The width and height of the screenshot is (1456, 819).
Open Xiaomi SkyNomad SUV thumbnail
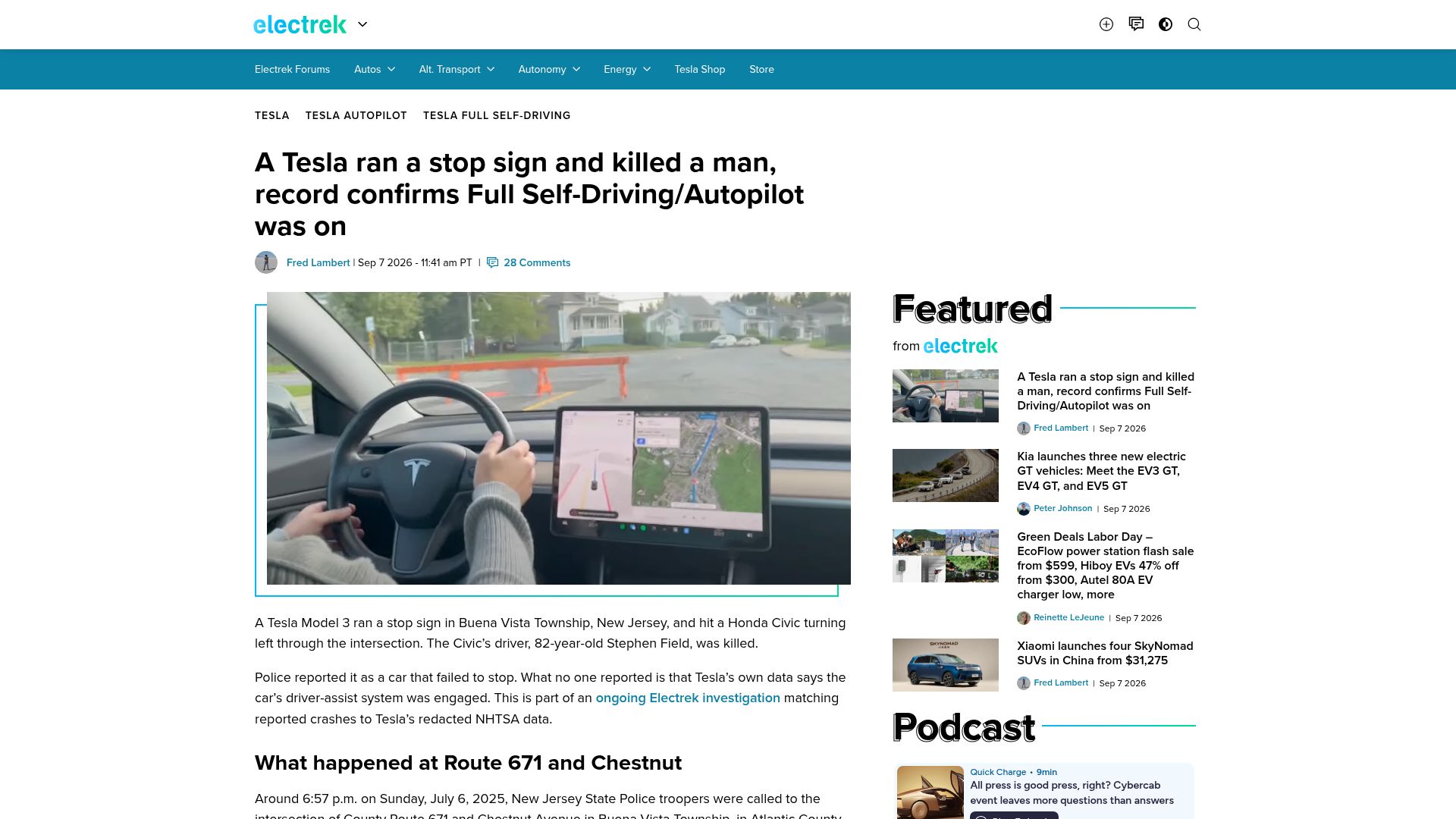click(946, 665)
